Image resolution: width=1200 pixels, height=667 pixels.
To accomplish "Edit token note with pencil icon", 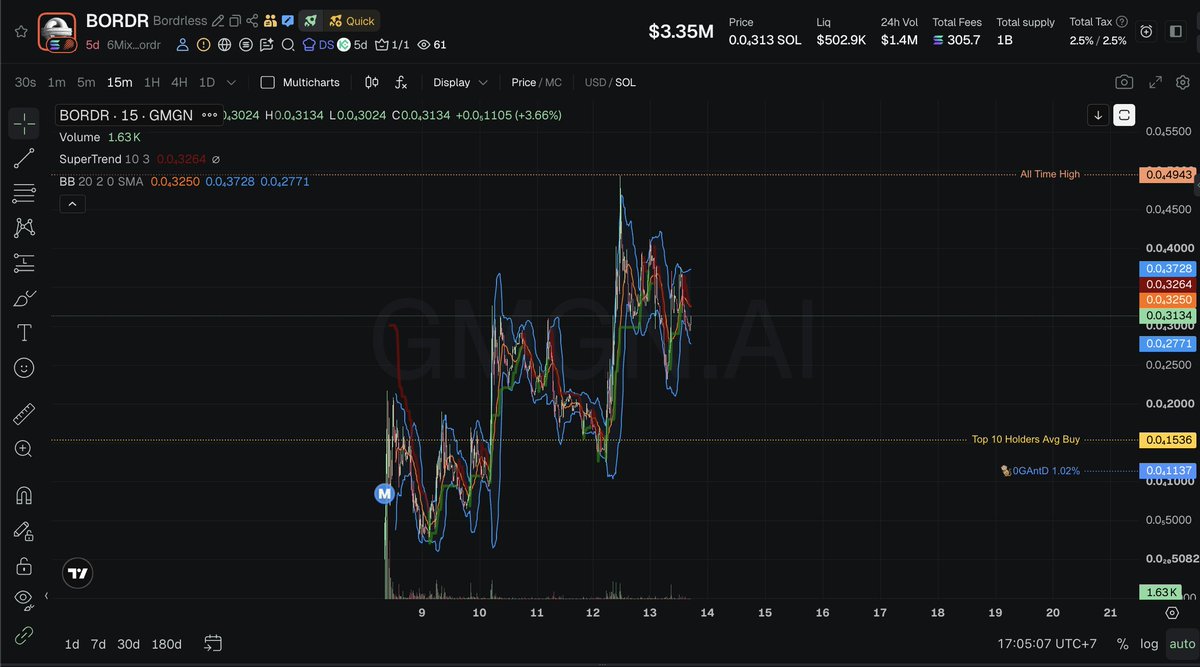I will pyautogui.click(x=218, y=21).
